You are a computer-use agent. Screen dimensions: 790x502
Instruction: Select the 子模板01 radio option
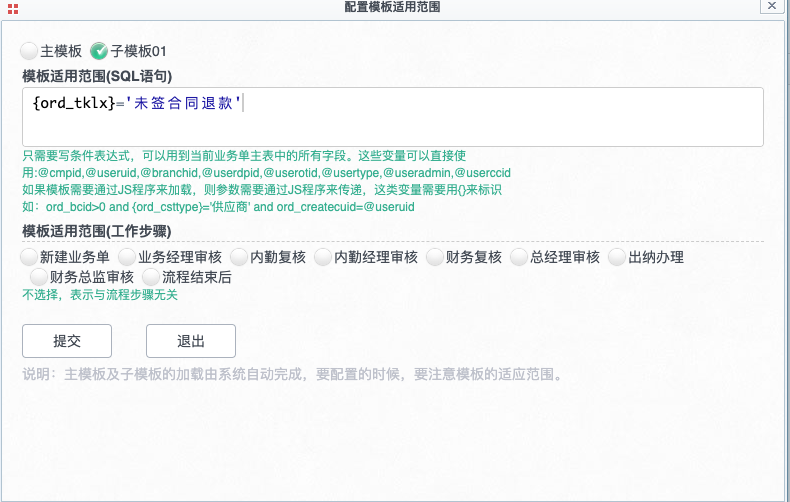pos(100,50)
